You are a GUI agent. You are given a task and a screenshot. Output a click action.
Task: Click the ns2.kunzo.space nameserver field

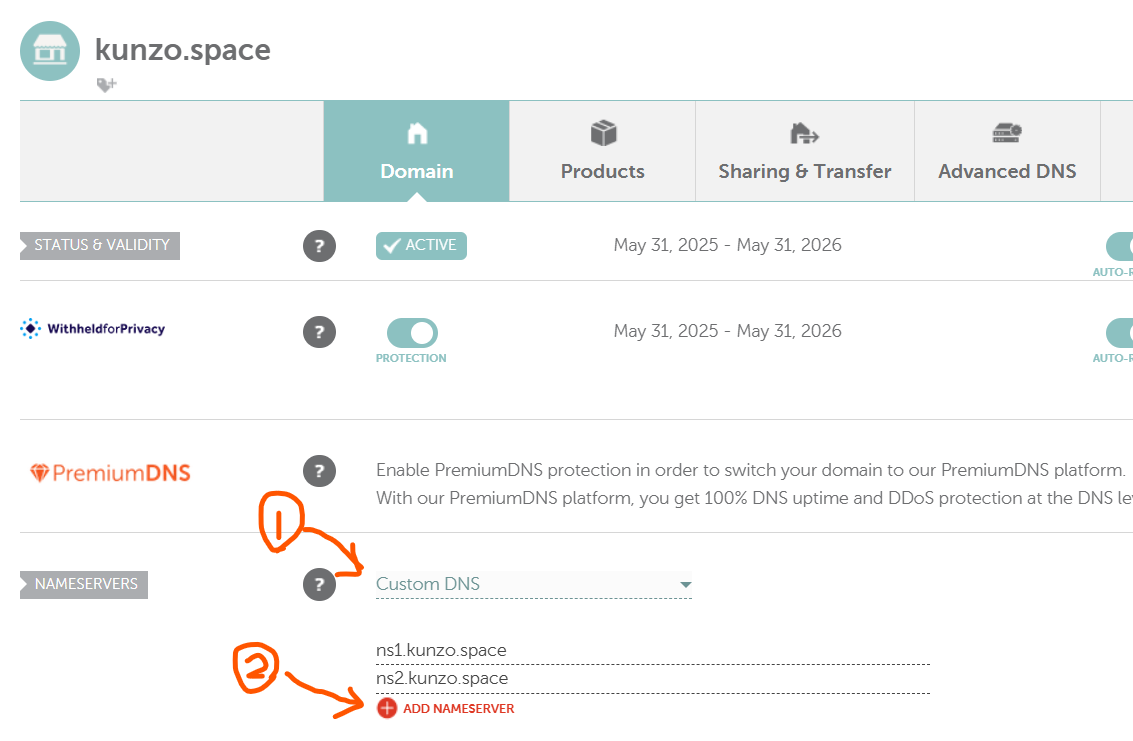coord(652,678)
